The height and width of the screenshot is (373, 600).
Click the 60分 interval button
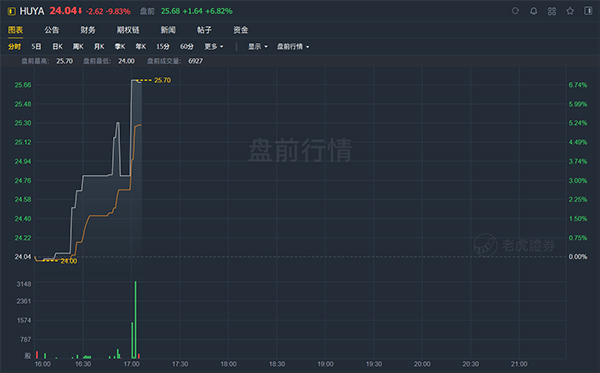click(x=187, y=47)
